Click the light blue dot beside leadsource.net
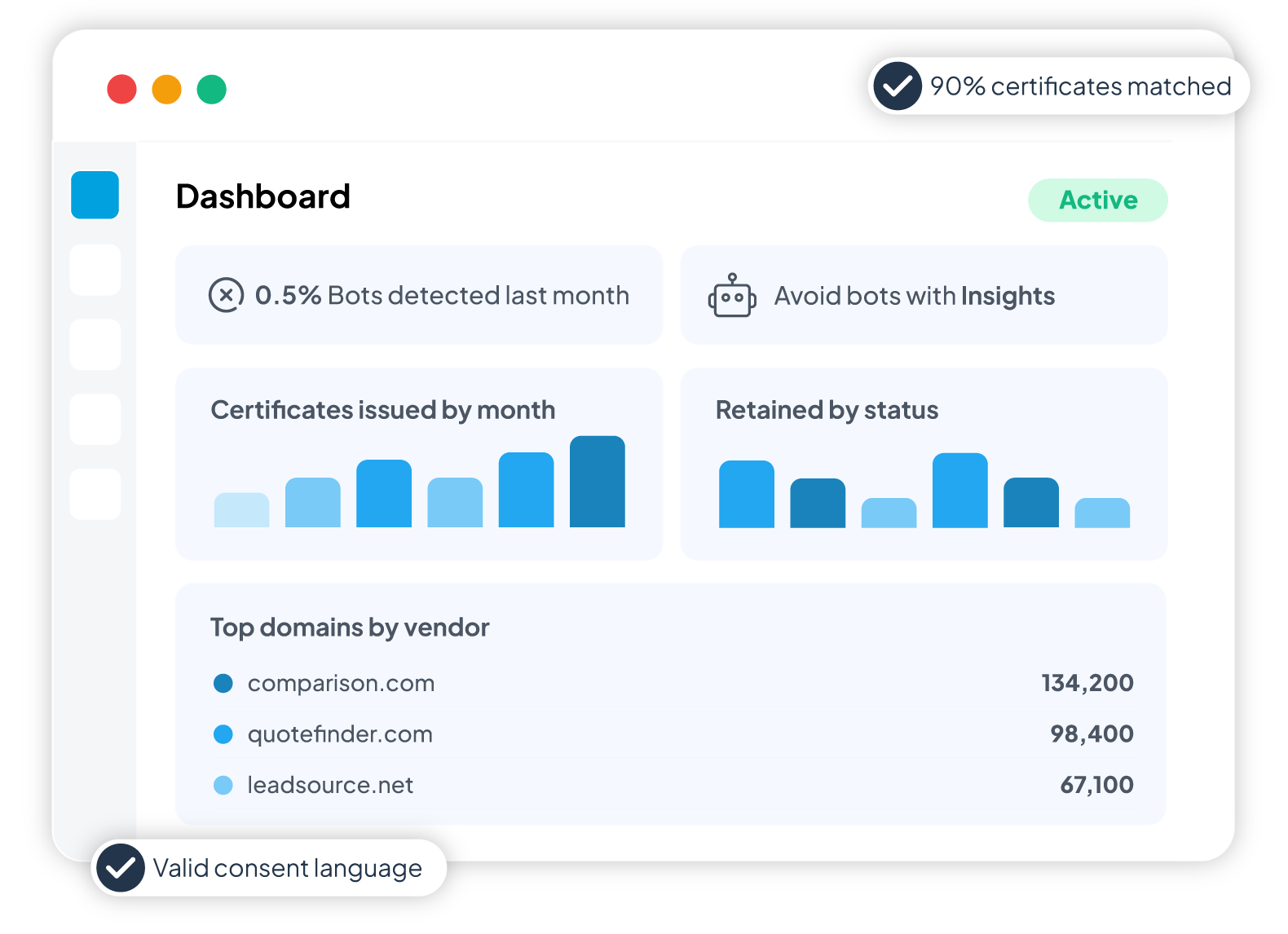 coord(223,785)
